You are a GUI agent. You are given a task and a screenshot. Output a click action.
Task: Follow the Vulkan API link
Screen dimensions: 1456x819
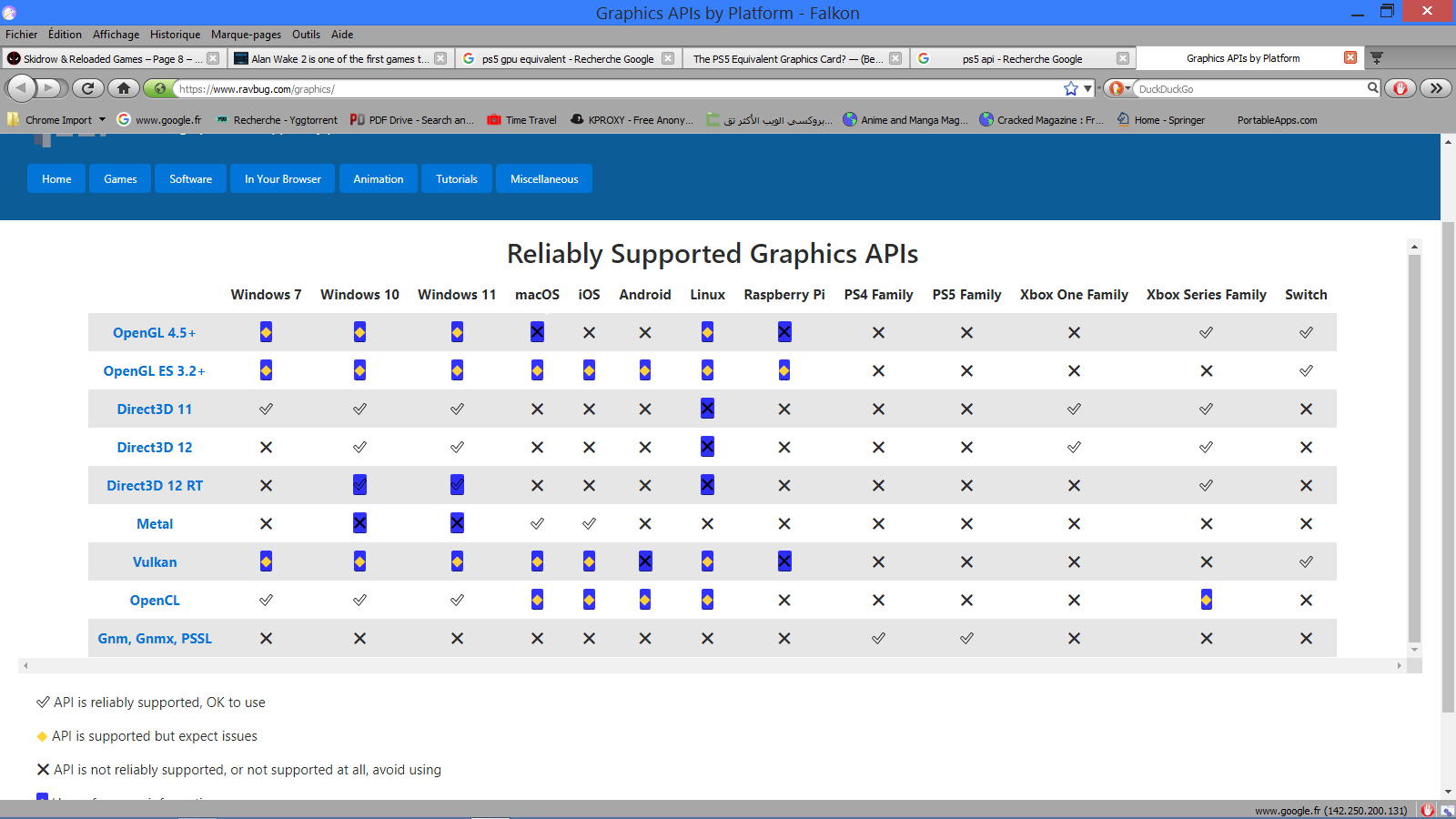click(155, 562)
